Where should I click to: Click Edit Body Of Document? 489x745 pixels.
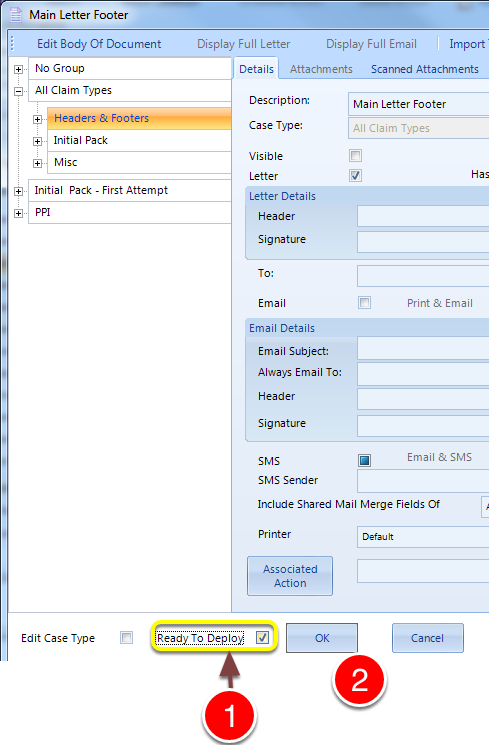click(x=99, y=44)
